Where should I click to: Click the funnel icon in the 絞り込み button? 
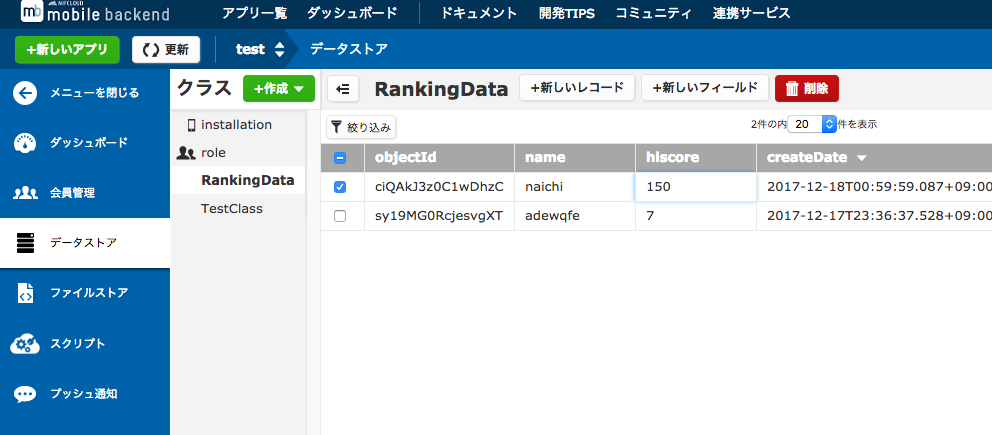tap(337, 127)
